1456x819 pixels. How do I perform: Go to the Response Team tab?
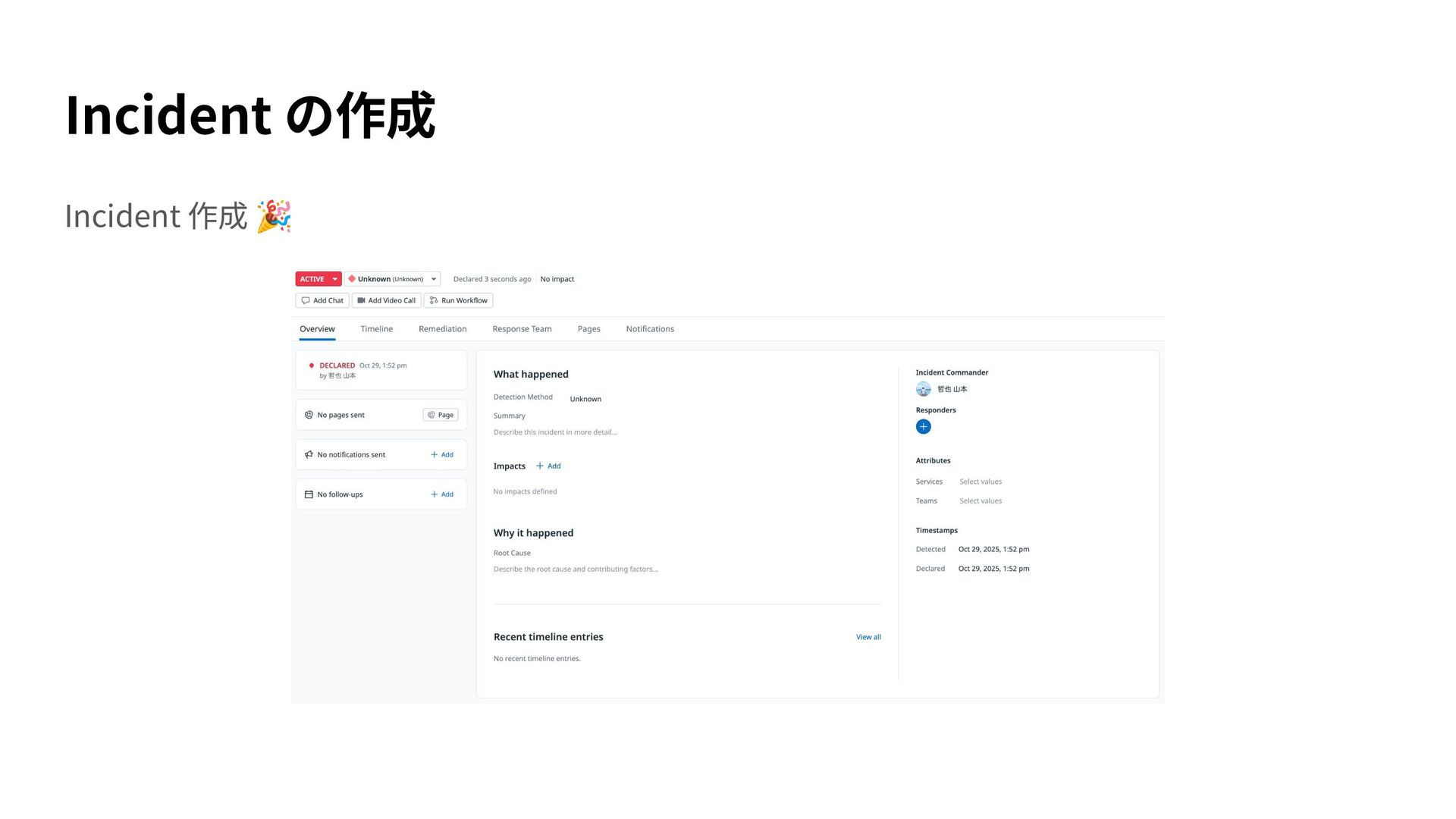click(522, 329)
